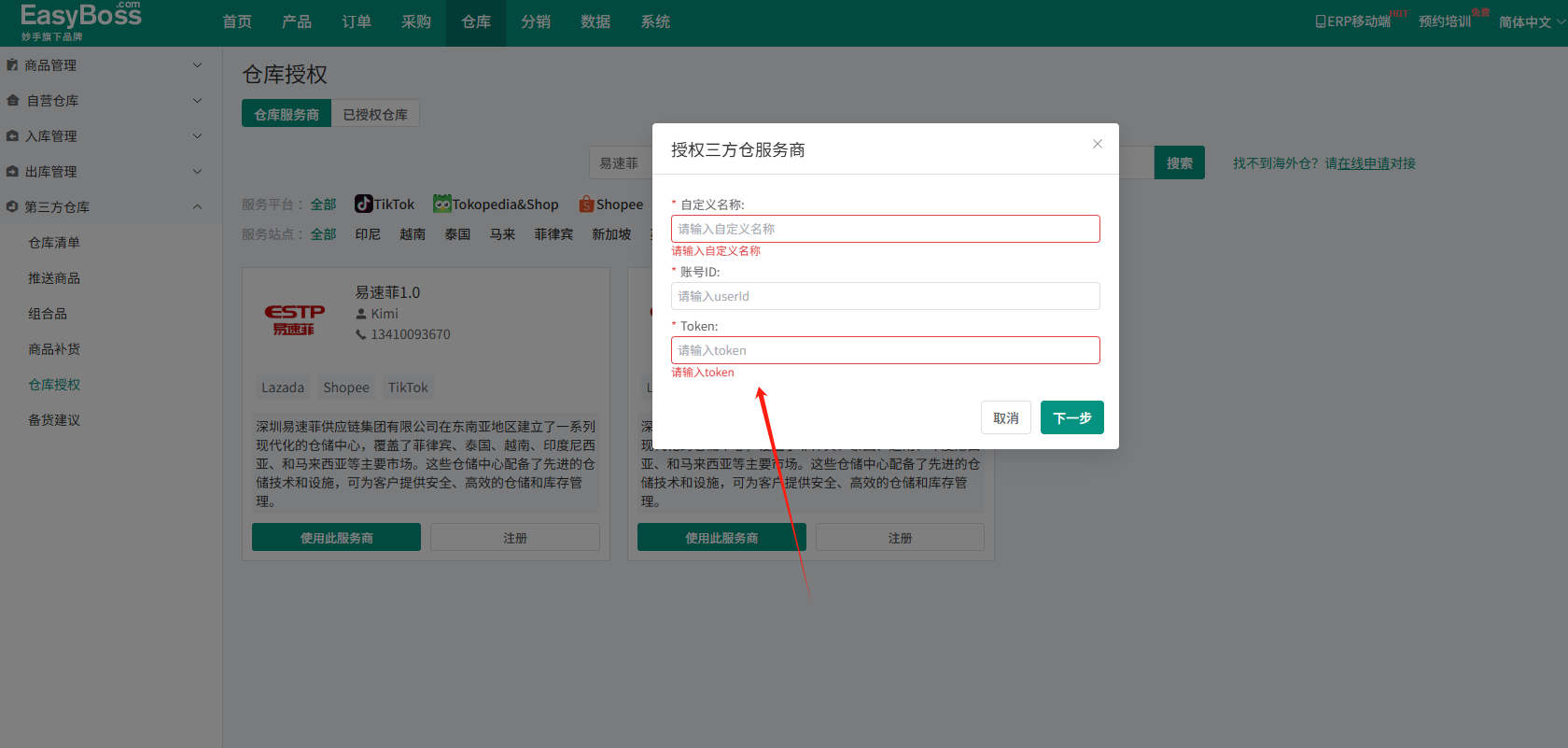
Task: Focus the 自定义名称 input field
Action: click(x=886, y=229)
